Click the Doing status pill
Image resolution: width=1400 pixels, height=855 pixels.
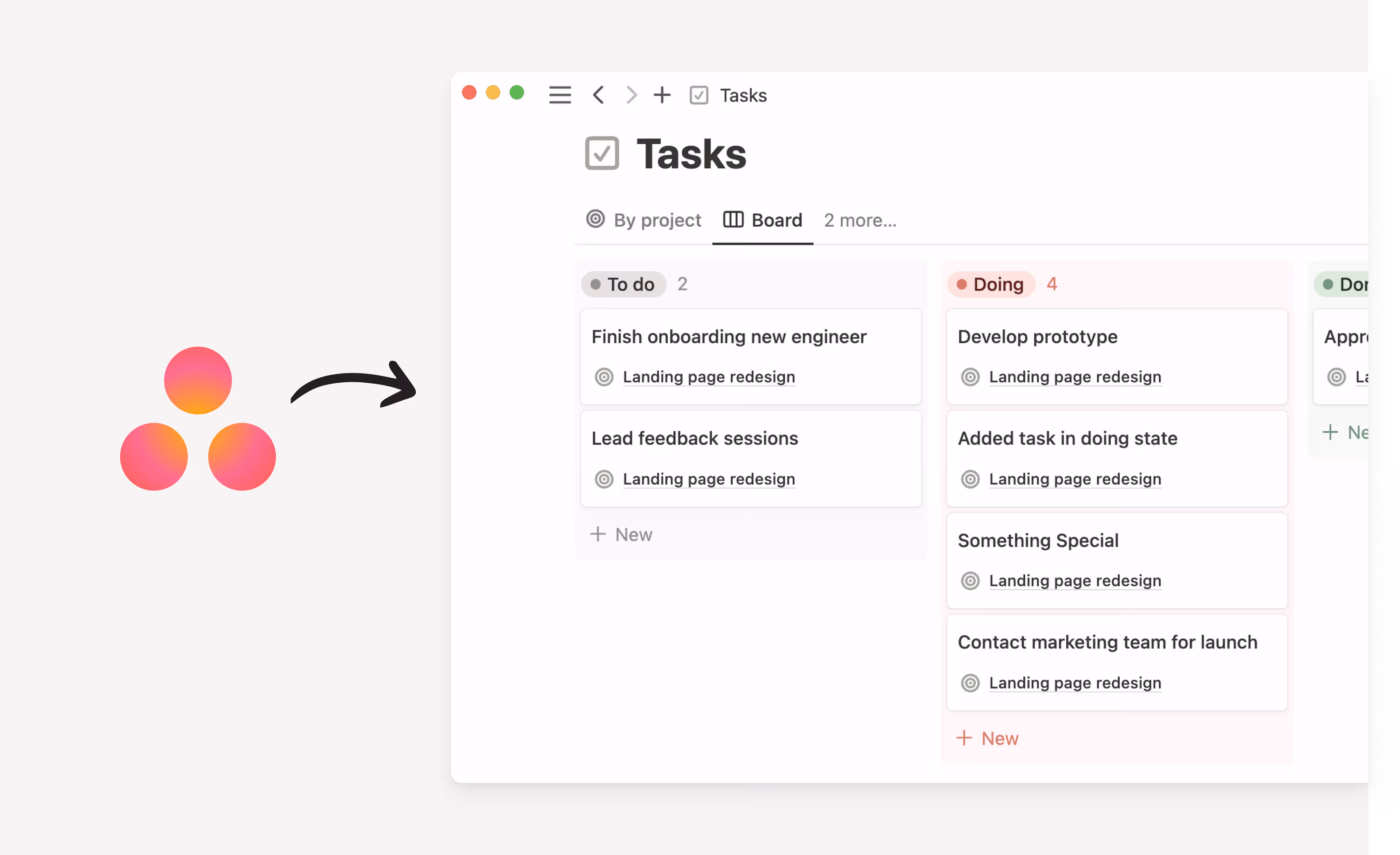[990, 284]
